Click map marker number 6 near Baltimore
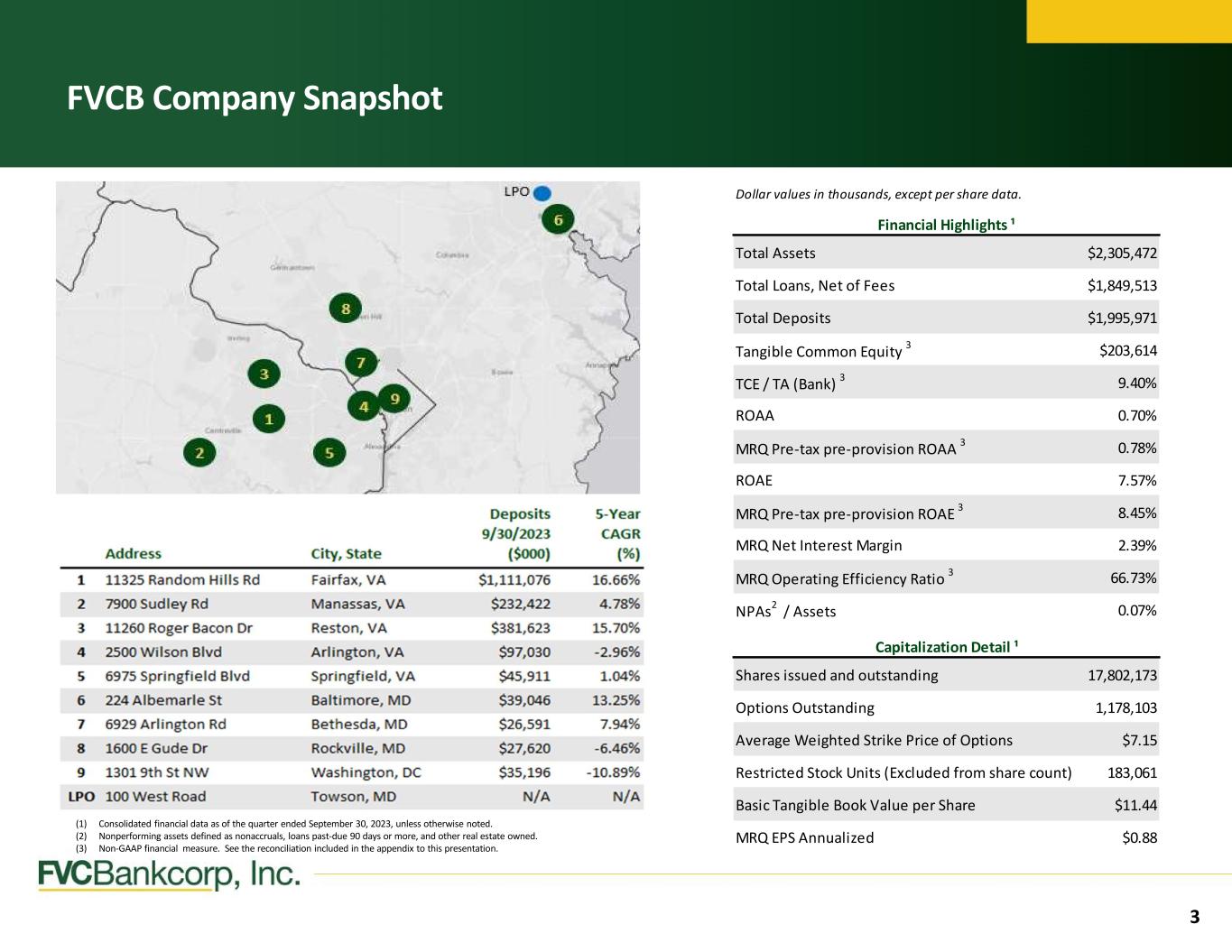1232x952 pixels. pos(558,220)
